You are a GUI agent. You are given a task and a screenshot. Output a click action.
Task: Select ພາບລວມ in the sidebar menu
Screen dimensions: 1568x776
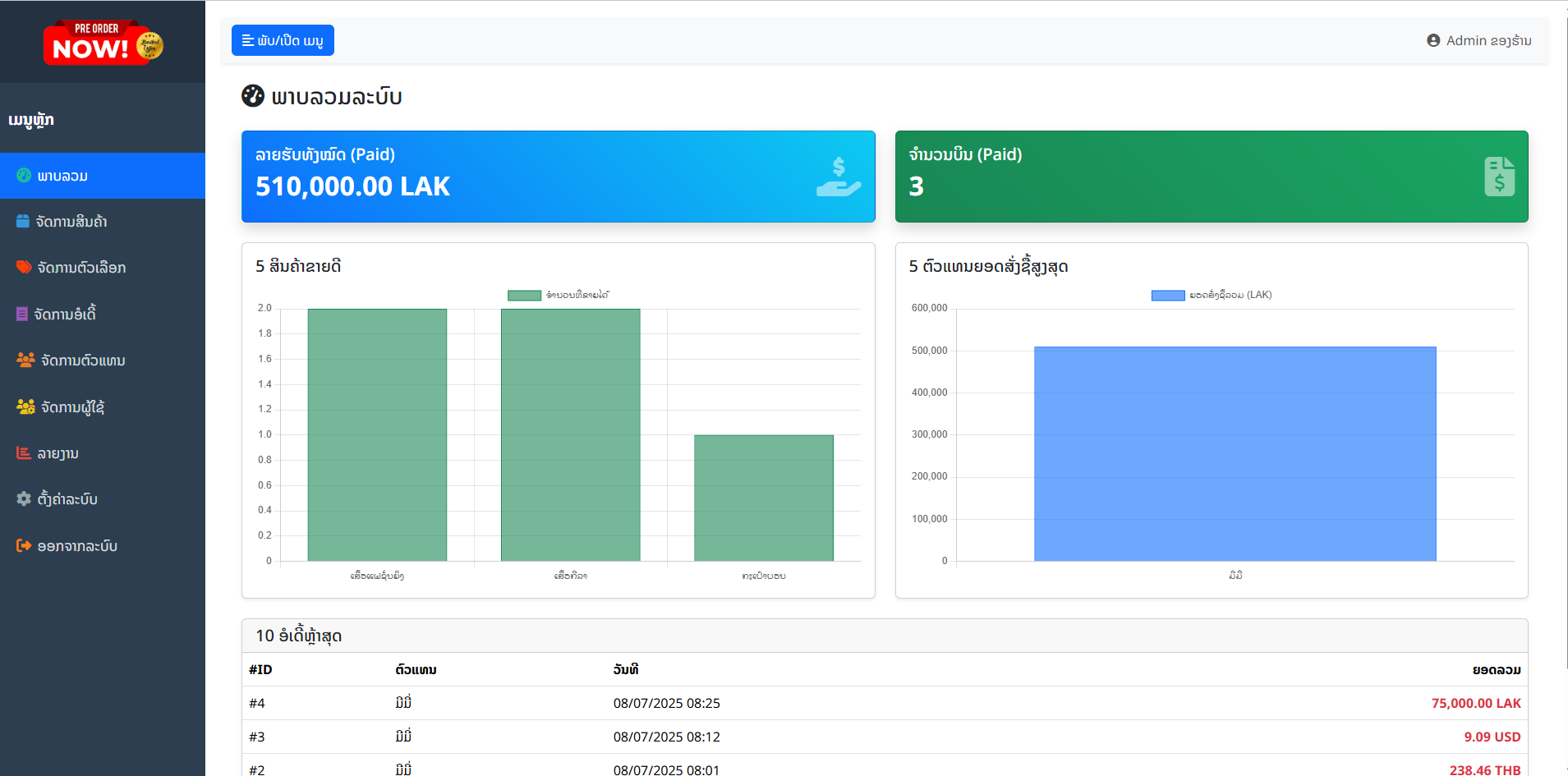tap(62, 176)
